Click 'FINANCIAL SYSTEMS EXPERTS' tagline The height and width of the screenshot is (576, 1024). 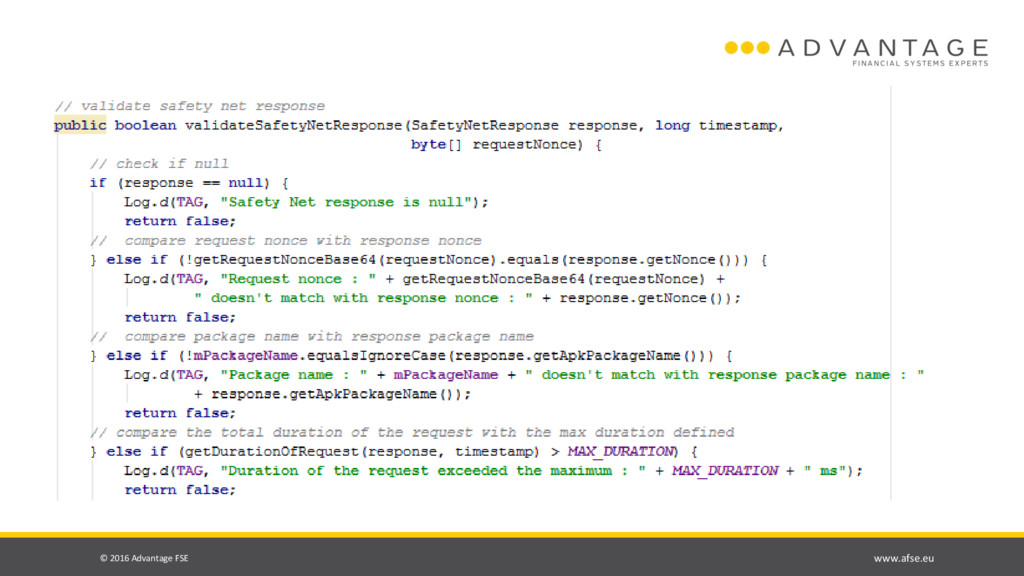920,63
